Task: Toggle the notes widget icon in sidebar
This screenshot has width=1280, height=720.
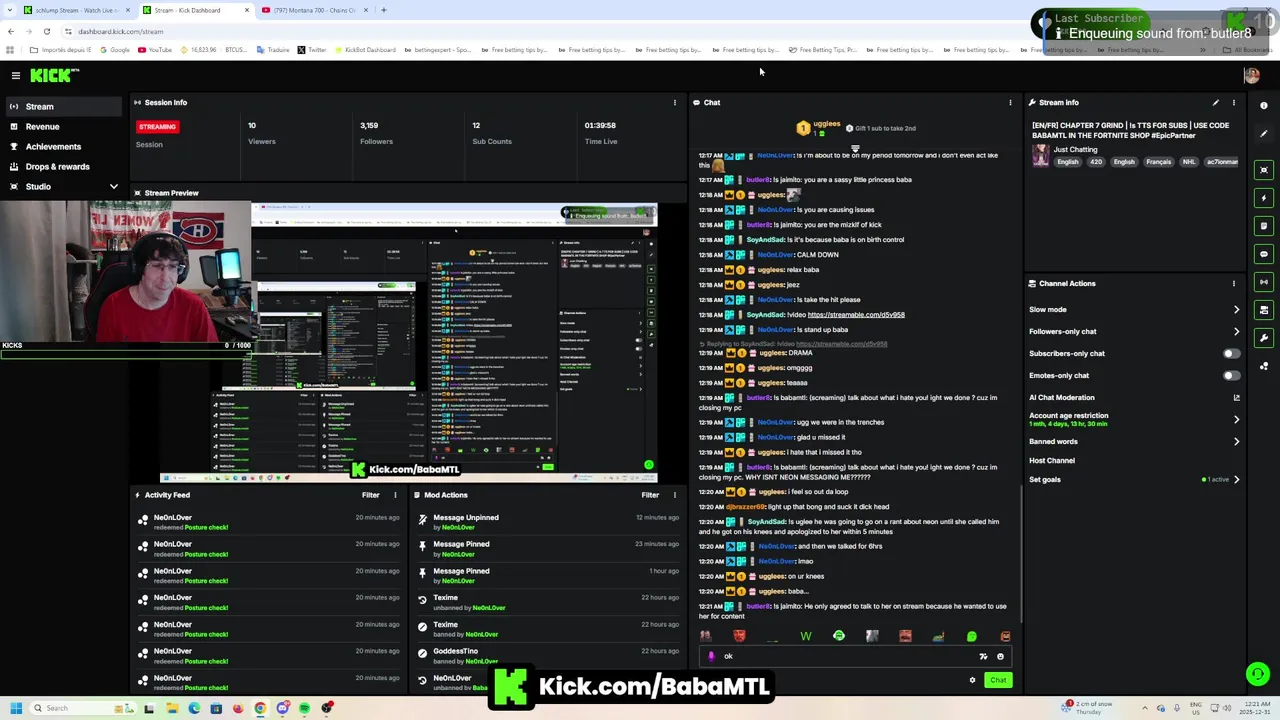Action: point(1264,226)
